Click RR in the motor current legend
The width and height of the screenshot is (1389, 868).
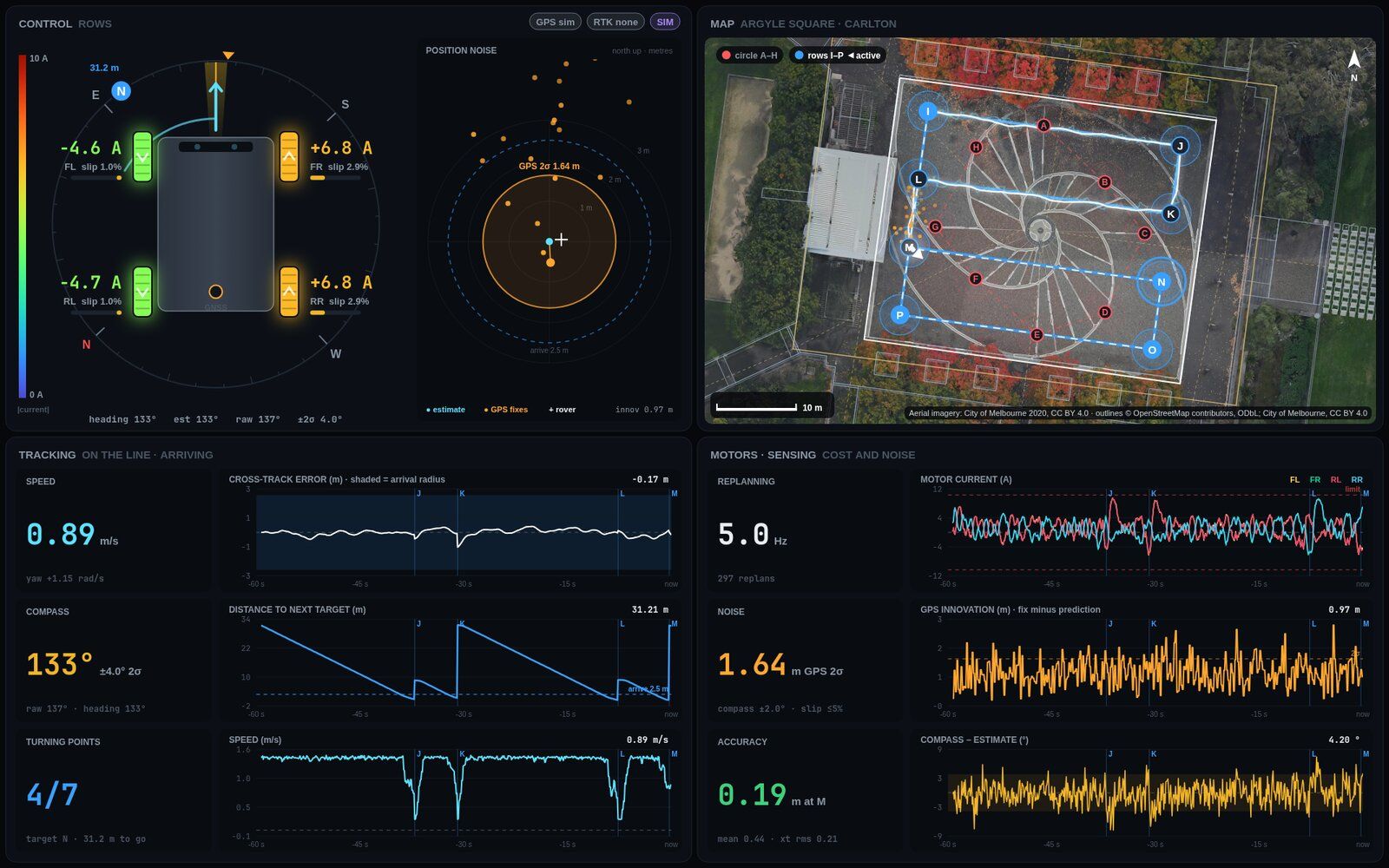tap(1357, 480)
